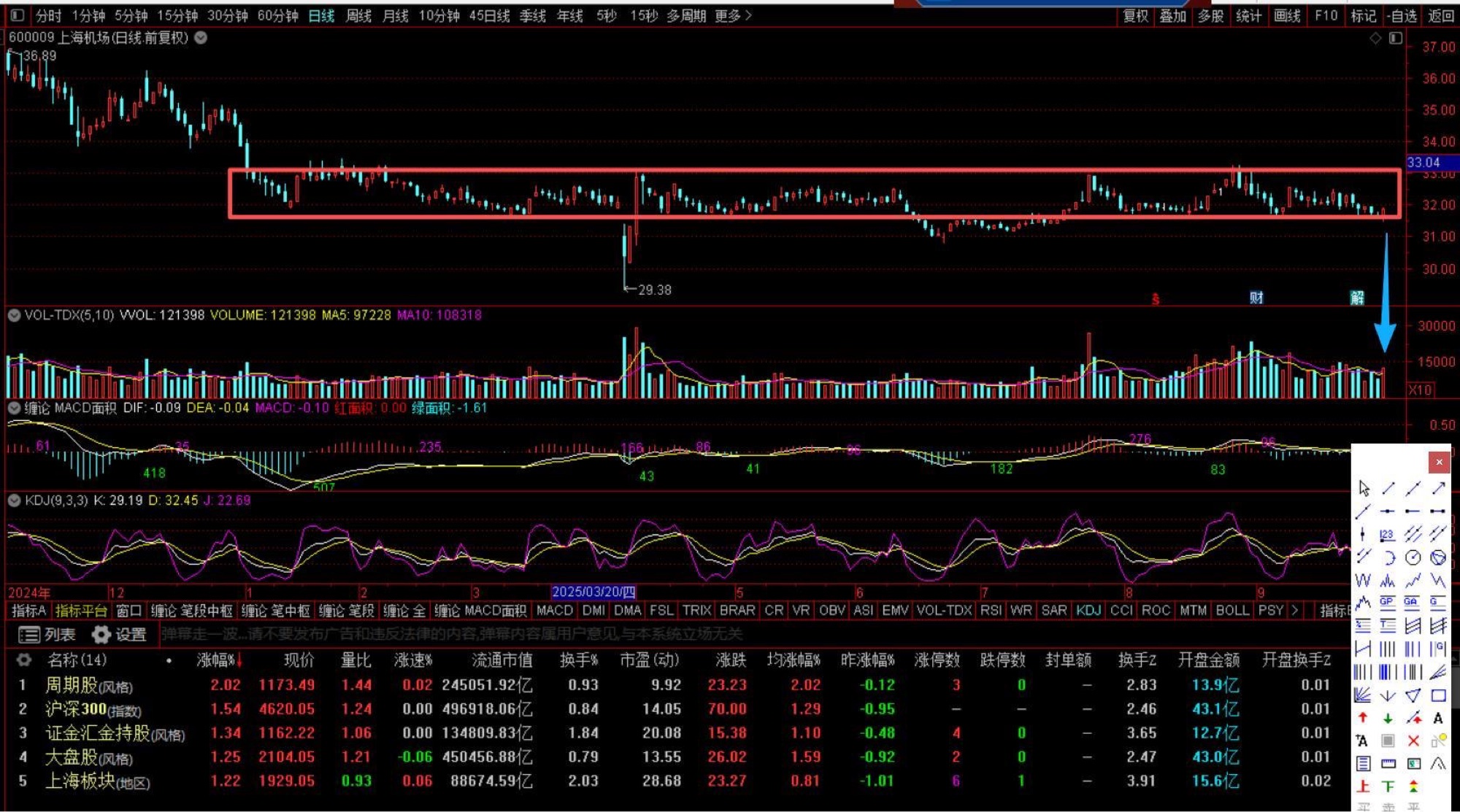This screenshot has height=812, width=1460.
Task: Choose the ruler measurement tool
Action: (x=1388, y=763)
